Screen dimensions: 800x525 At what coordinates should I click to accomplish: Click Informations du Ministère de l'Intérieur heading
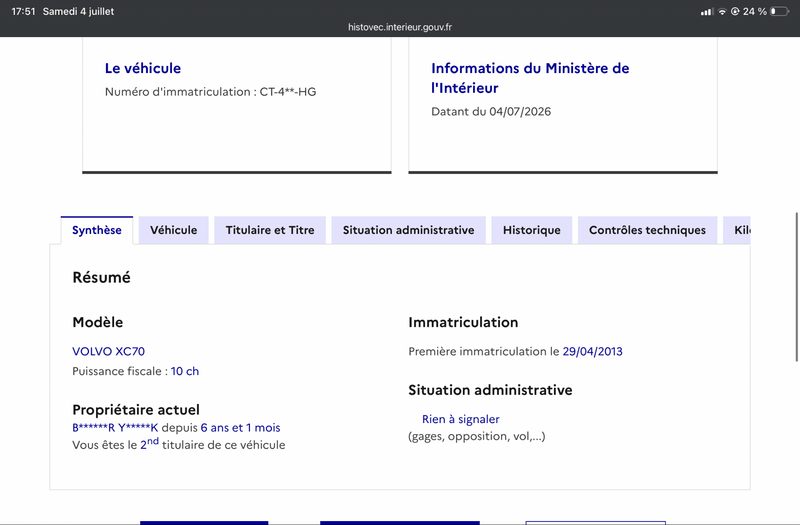pos(530,78)
